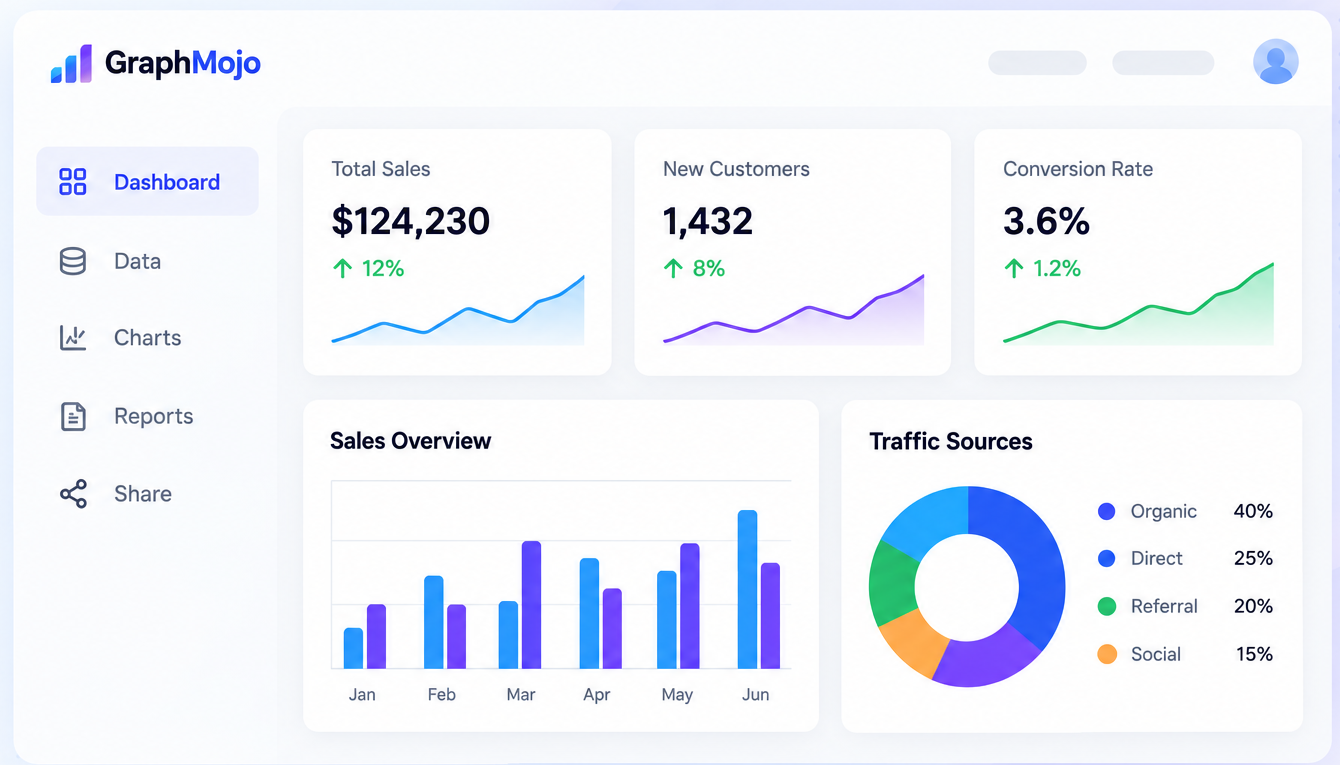Viewport: 1340px width, 765px height.
Task: Click the 25% value in the legend
Action: pos(1253,558)
